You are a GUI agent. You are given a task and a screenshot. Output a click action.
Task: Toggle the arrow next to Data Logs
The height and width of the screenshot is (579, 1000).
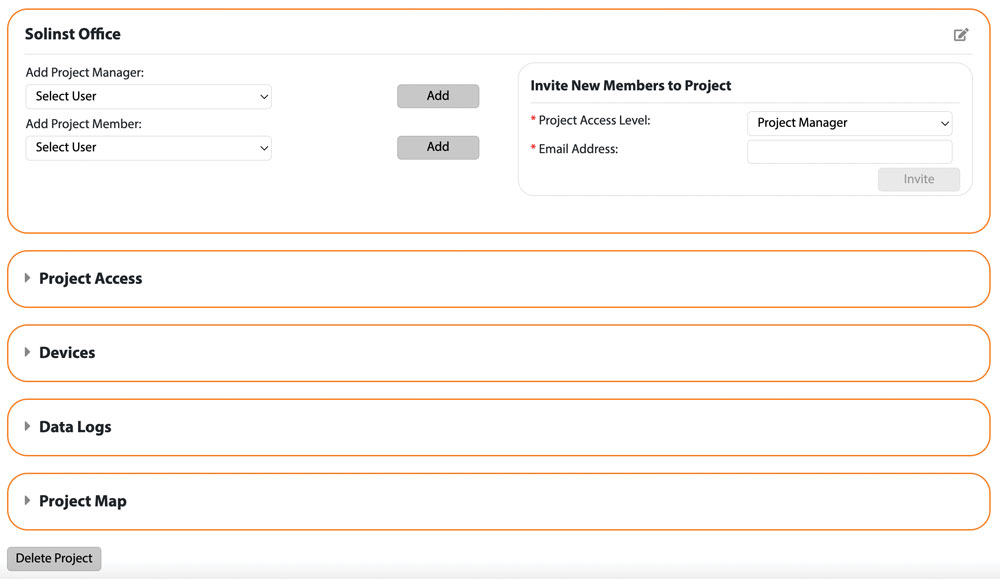pos(28,426)
